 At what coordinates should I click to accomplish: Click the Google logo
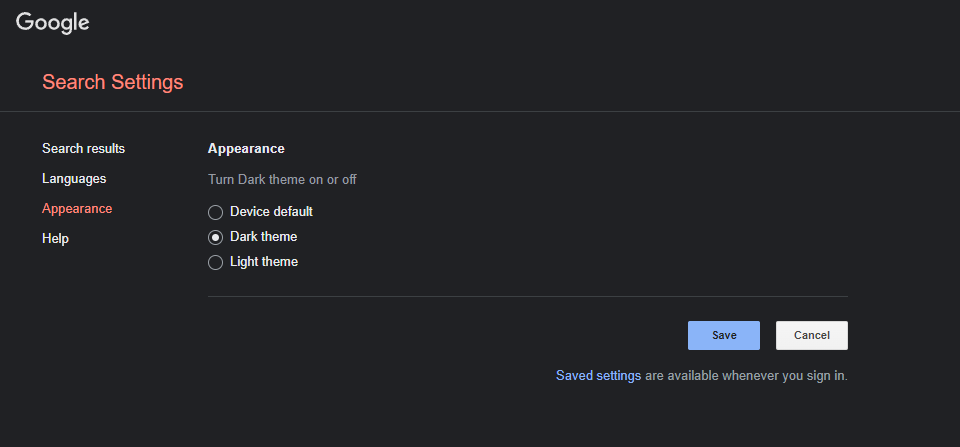pyautogui.click(x=53, y=22)
